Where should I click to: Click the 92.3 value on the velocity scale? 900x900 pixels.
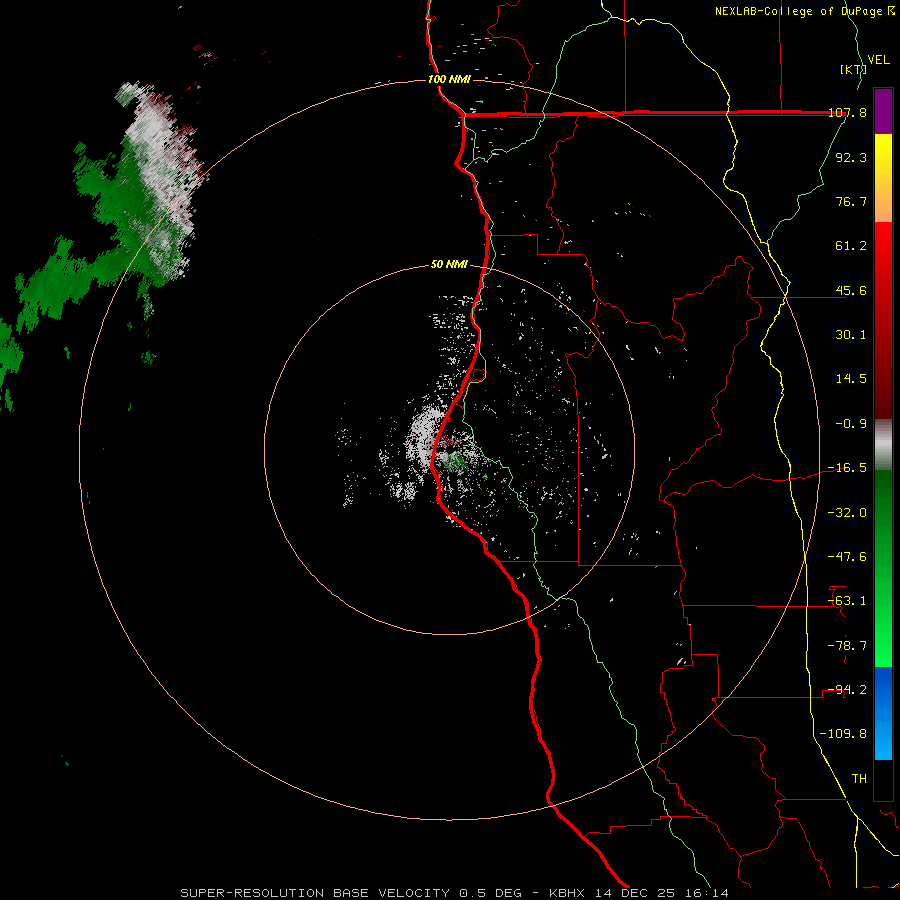851,157
